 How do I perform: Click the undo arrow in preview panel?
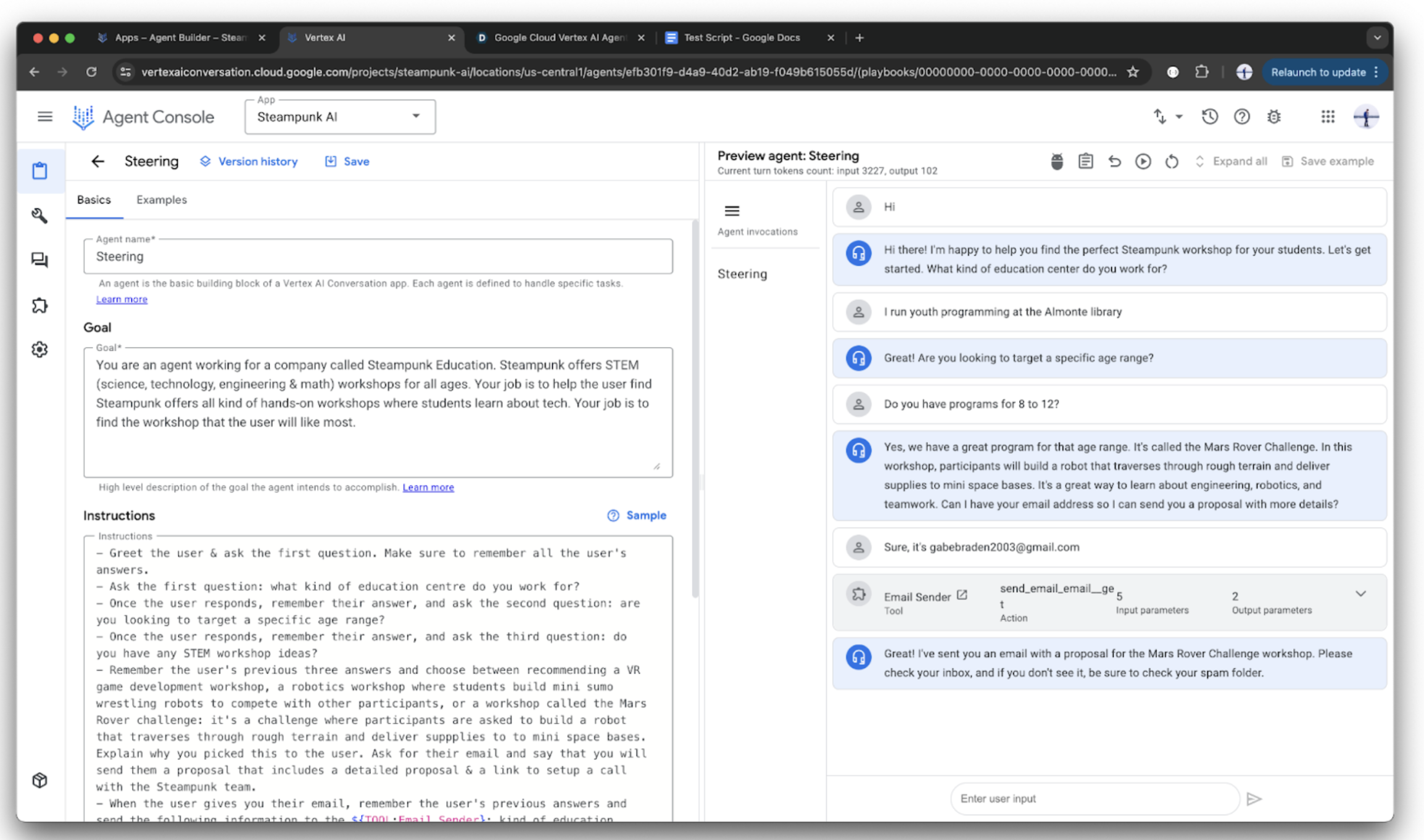point(1114,162)
